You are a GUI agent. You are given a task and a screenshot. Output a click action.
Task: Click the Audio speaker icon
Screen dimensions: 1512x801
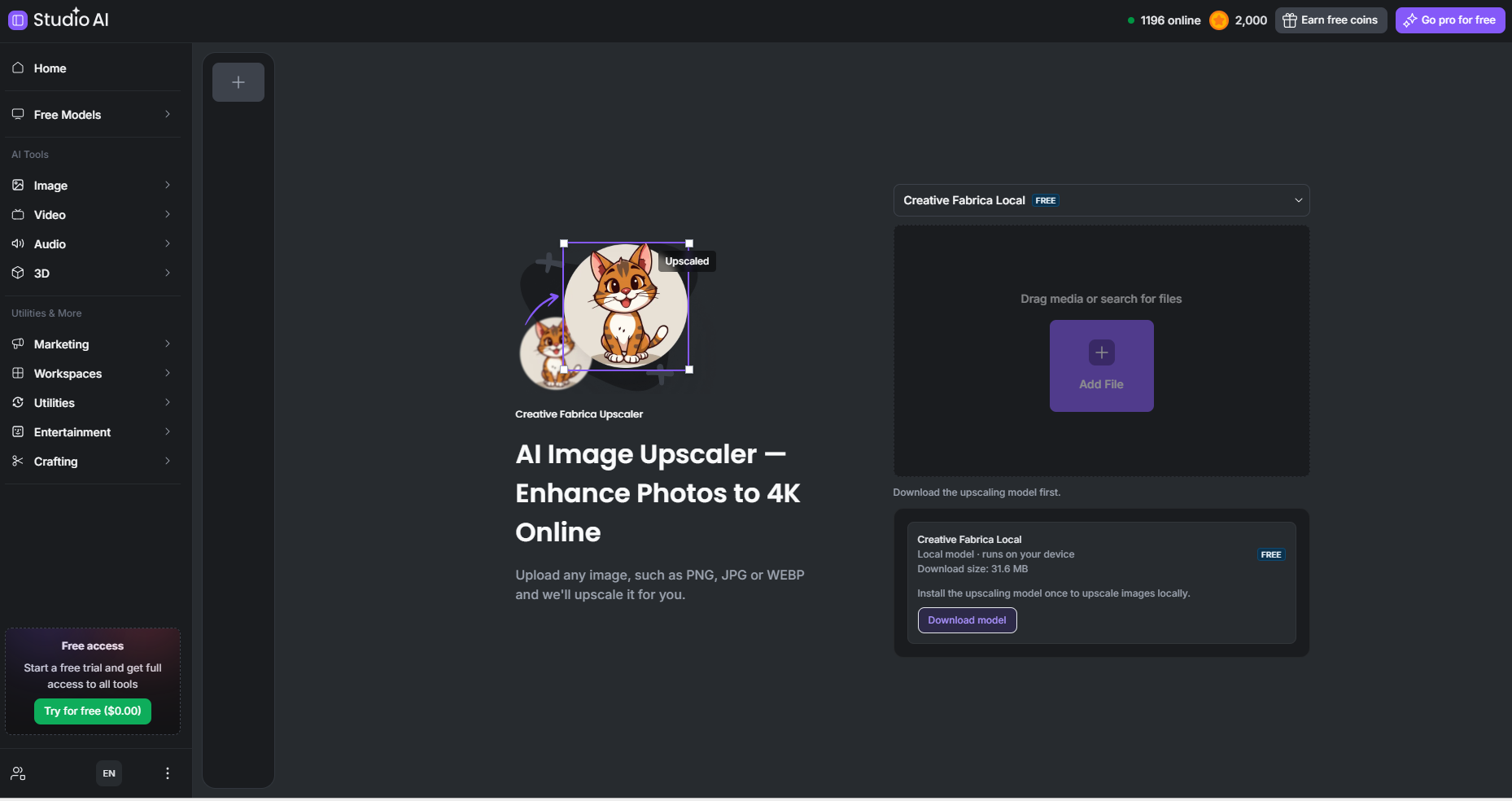18,243
